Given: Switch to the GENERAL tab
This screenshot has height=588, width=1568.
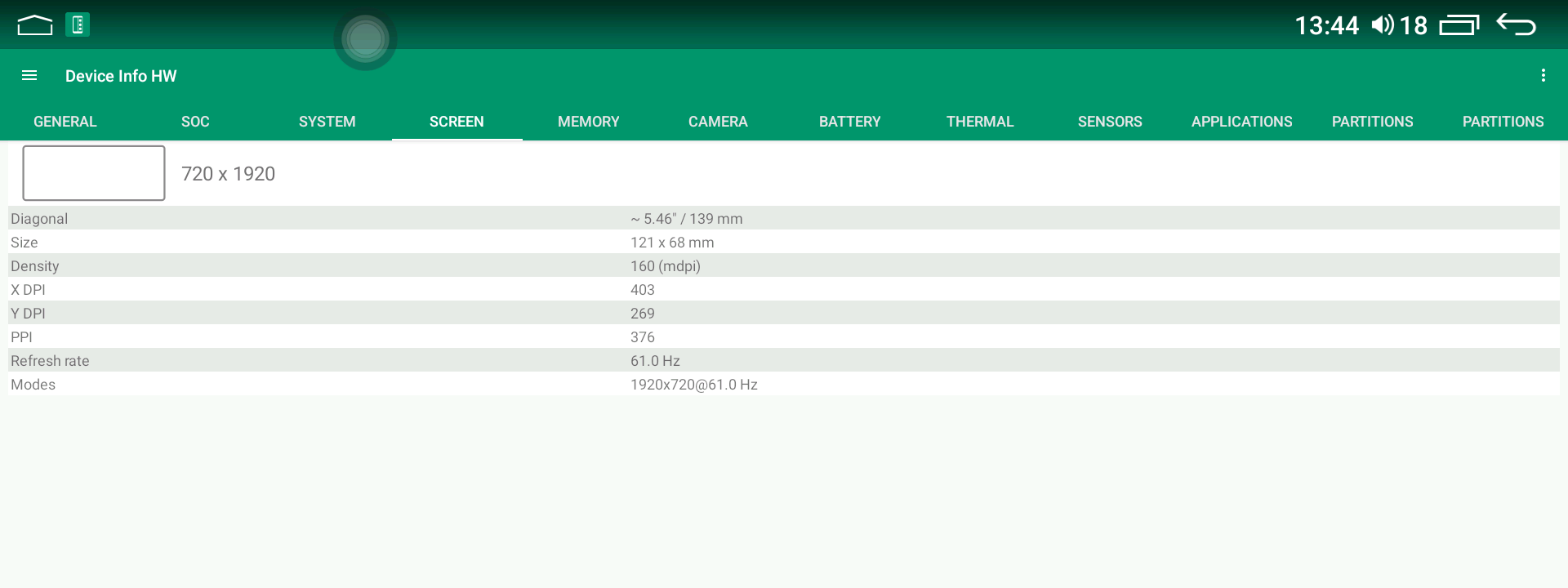Looking at the screenshot, I should pos(65,122).
